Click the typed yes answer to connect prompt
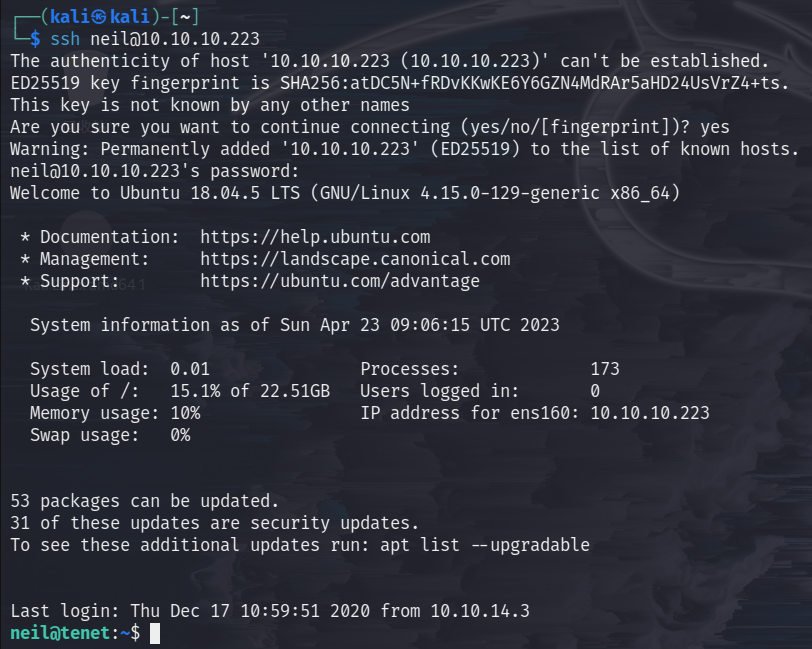The image size is (812, 649). (x=715, y=127)
